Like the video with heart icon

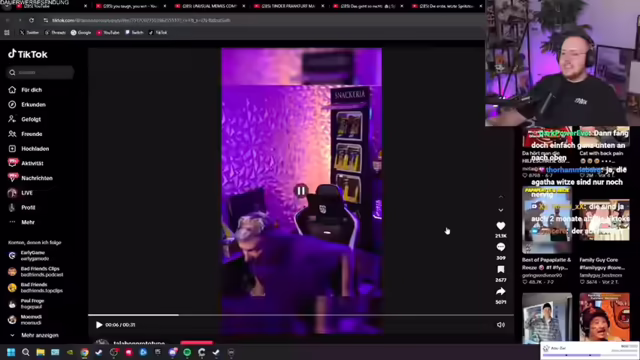[501, 226]
